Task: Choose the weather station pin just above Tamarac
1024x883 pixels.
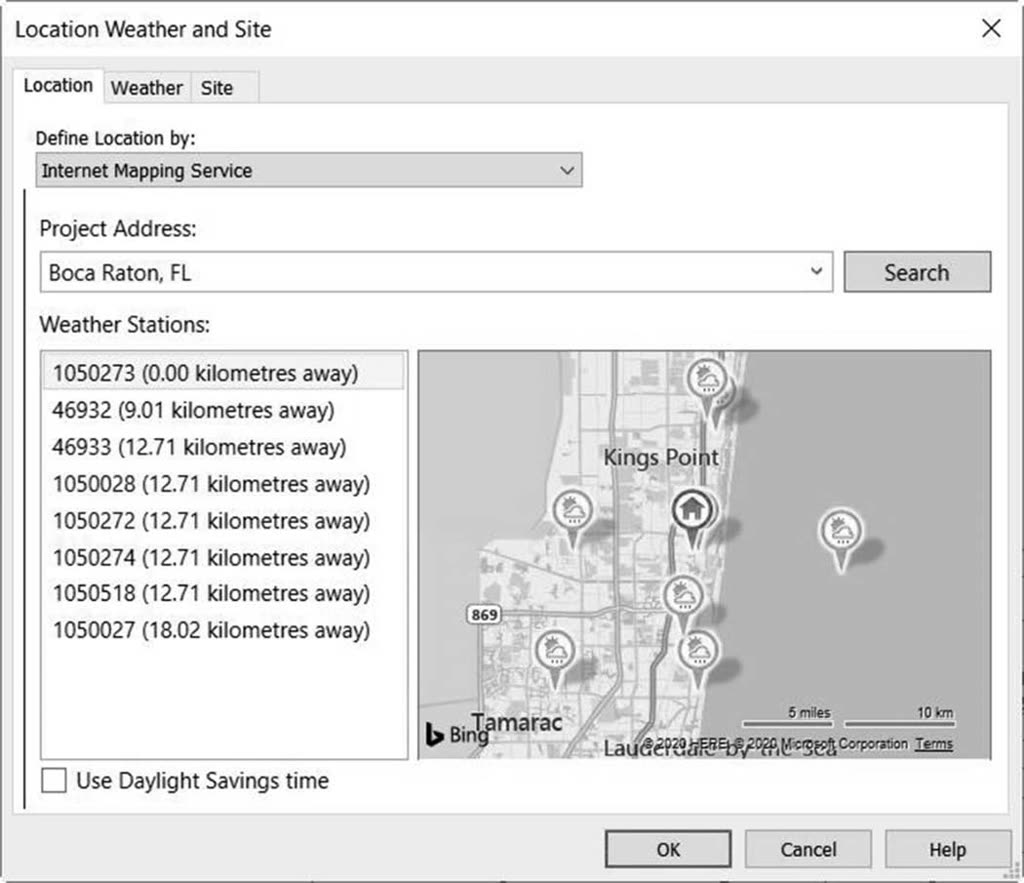Action: pyautogui.click(x=555, y=652)
